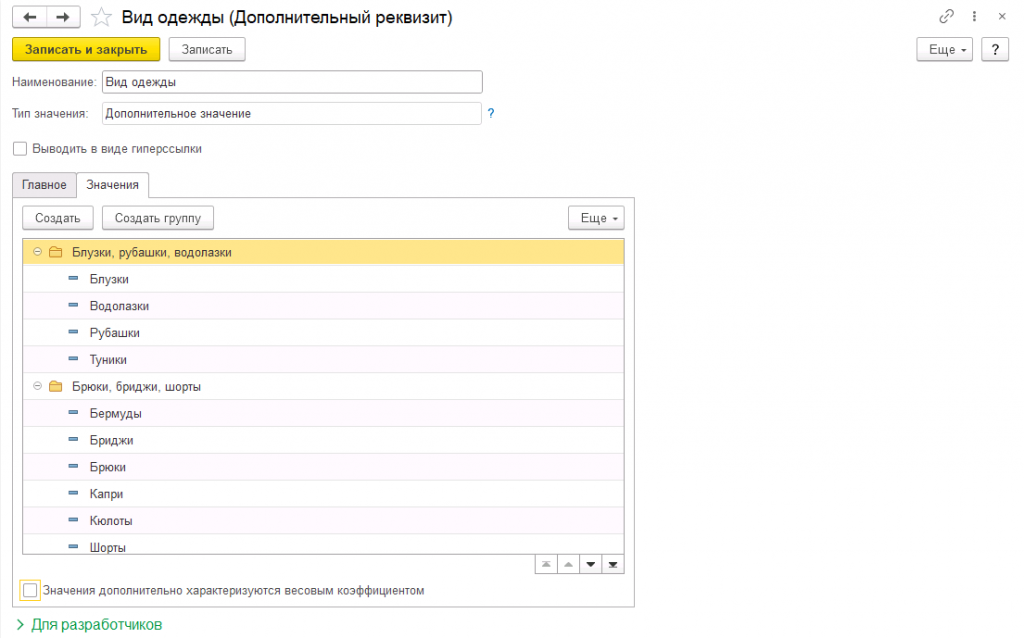Copy link using the chain icon
The height and width of the screenshot is (638, 1024).
[946, 17]
